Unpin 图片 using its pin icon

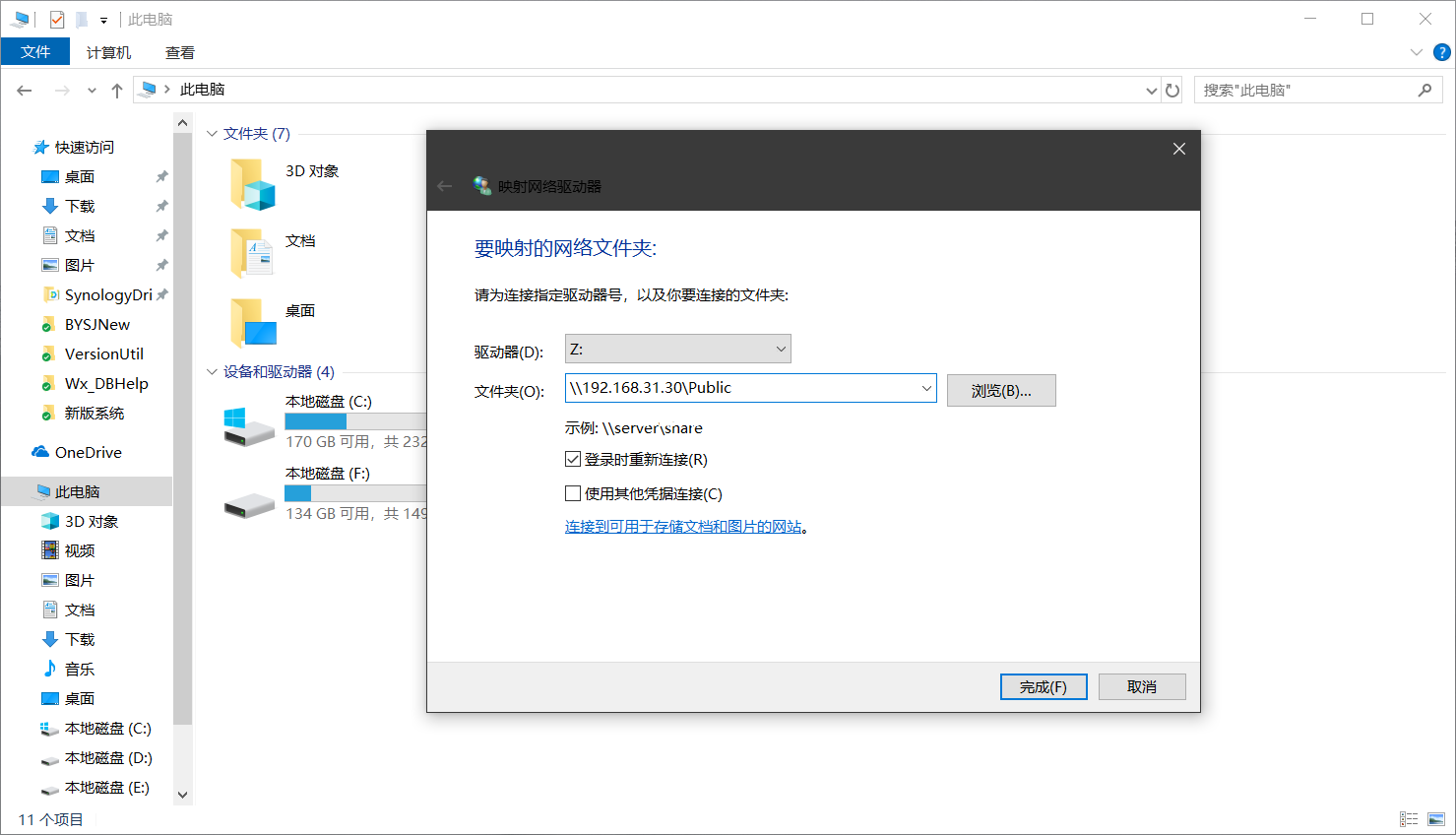tap(161, 266)
